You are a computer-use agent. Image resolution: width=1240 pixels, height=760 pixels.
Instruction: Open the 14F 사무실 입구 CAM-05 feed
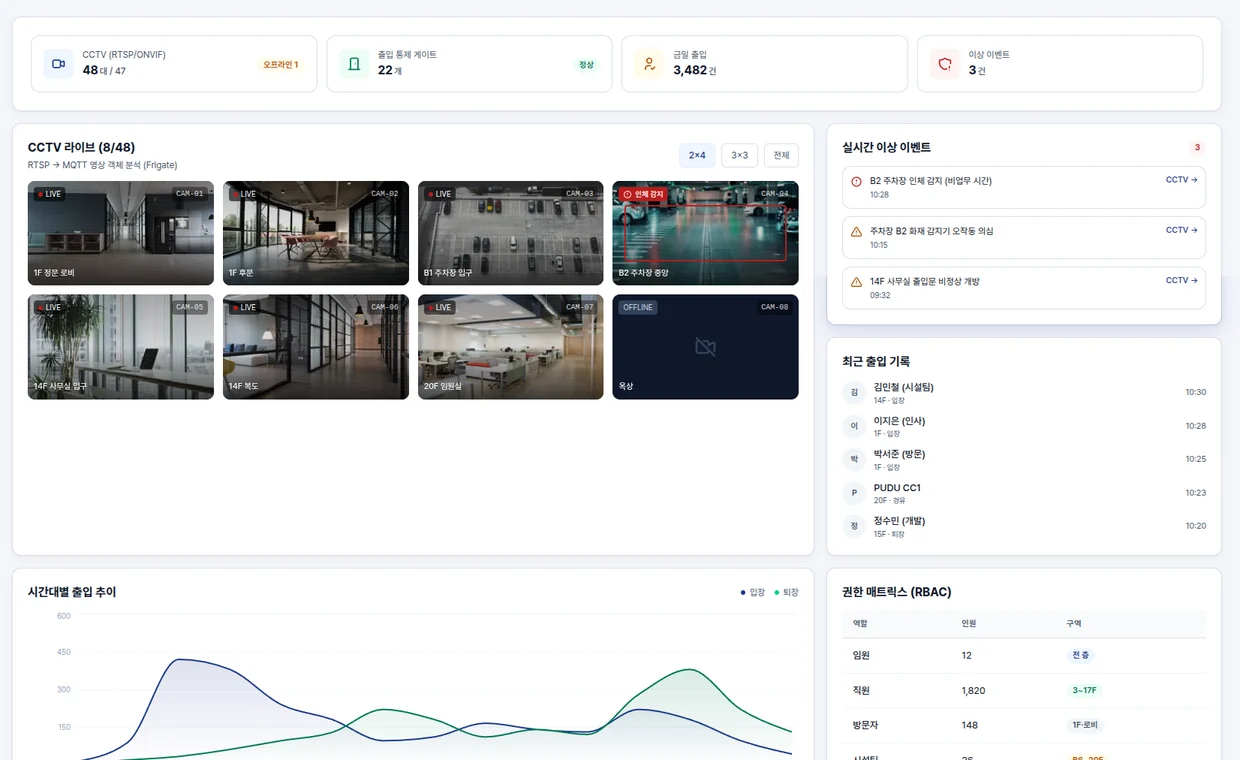(x=121, y=347)
